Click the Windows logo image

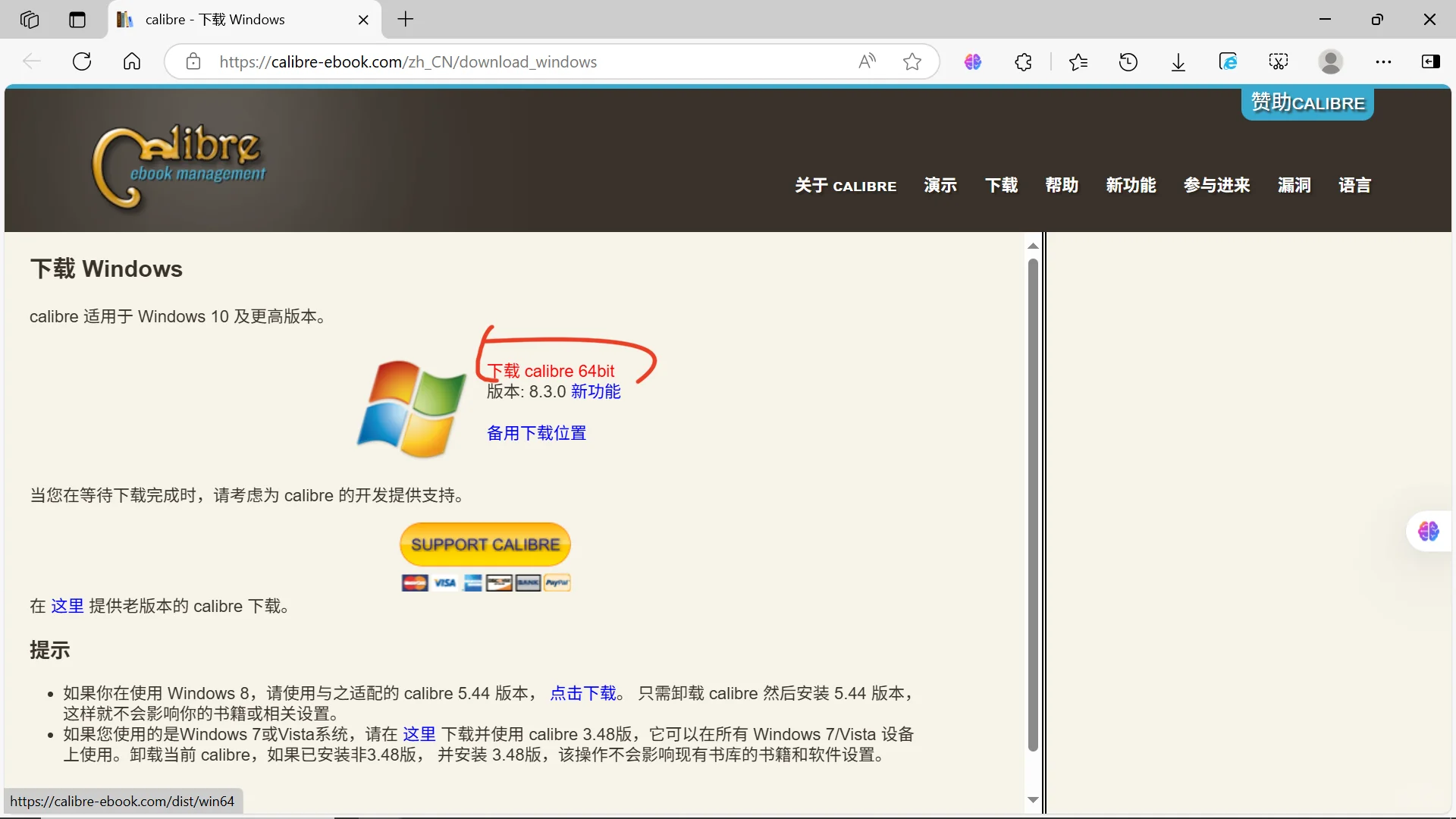click(x=411, y=409)
